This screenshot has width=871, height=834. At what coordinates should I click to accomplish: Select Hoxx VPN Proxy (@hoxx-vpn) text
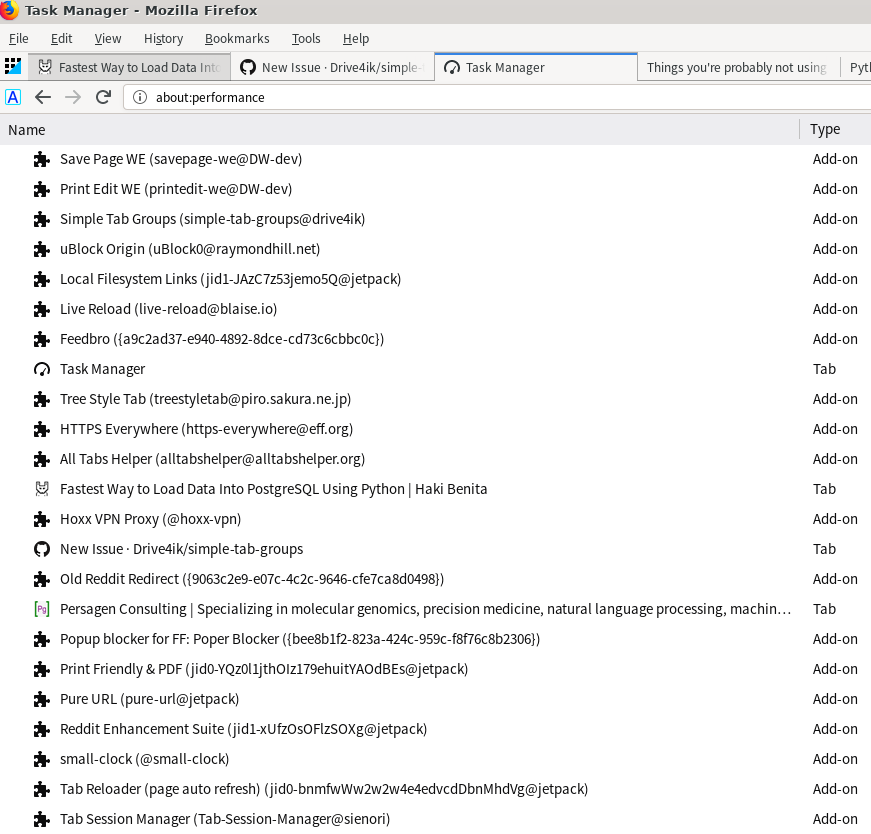coord(151,520)
